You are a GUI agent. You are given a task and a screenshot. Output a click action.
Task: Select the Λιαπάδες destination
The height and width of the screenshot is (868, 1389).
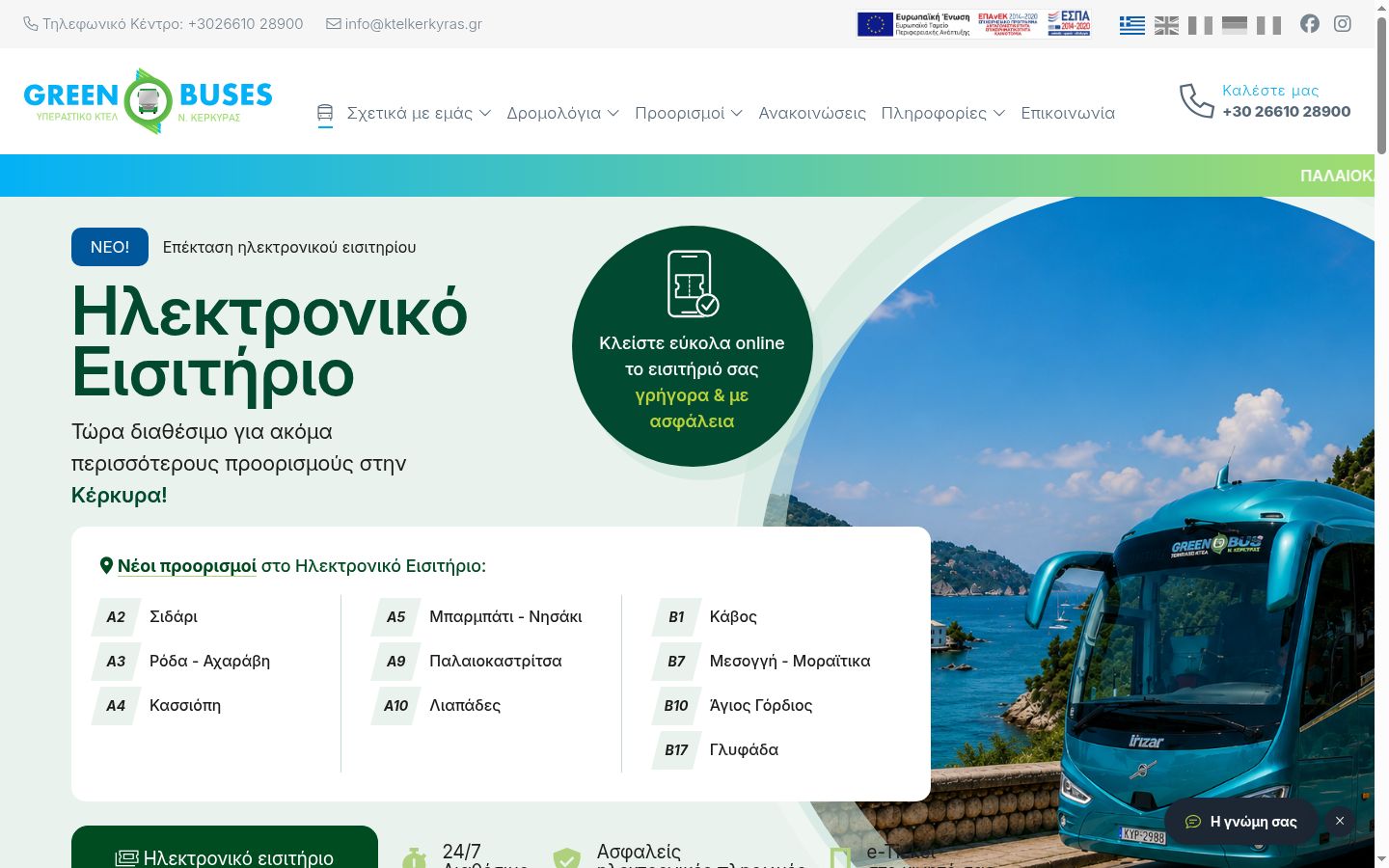[x=465, y=706]
